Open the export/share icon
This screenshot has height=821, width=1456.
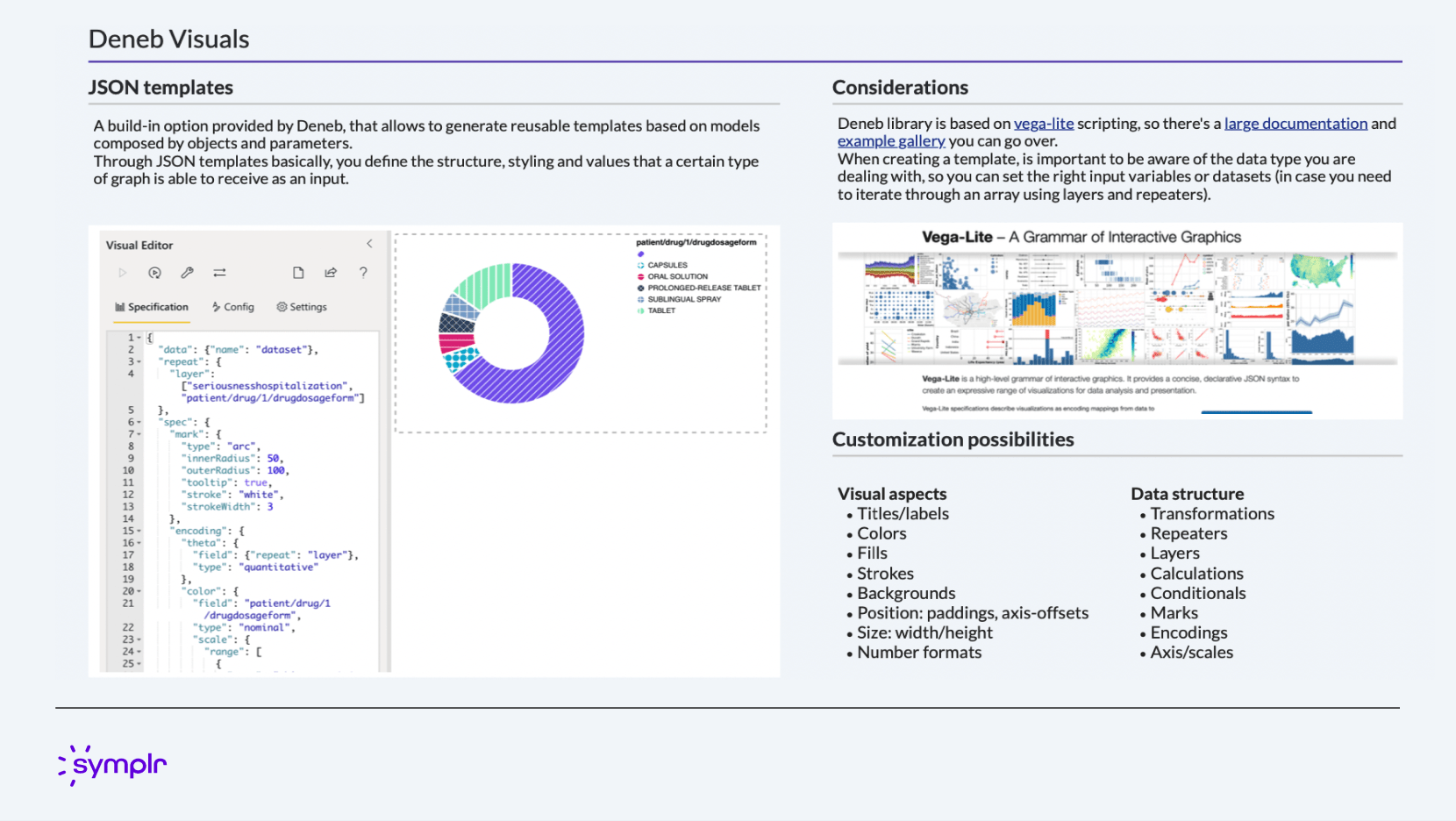[x=330, y=272]
